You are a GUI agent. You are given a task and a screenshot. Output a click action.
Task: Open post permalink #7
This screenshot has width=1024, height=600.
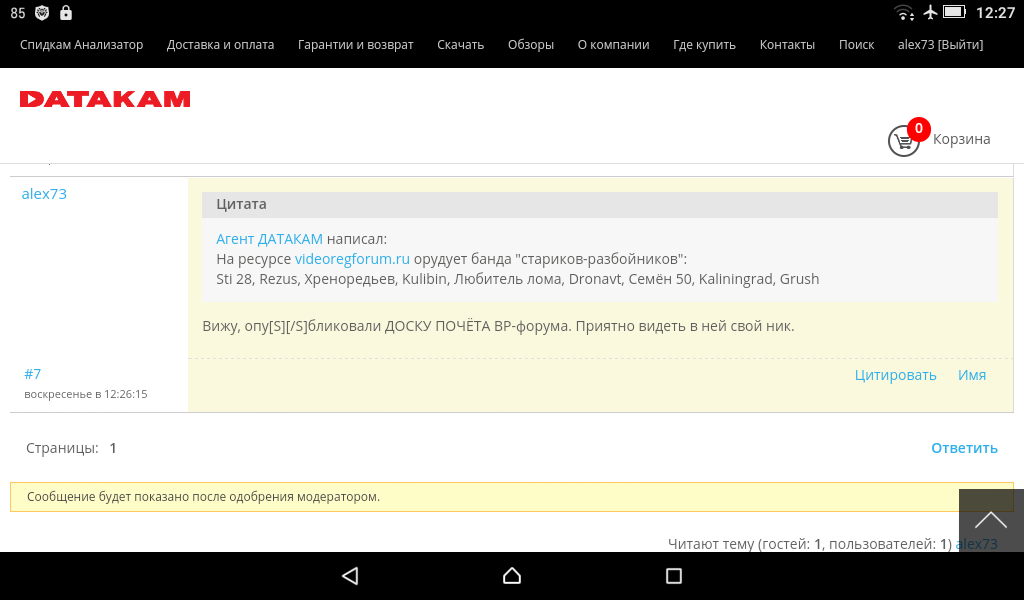click(x=33, y=374)
